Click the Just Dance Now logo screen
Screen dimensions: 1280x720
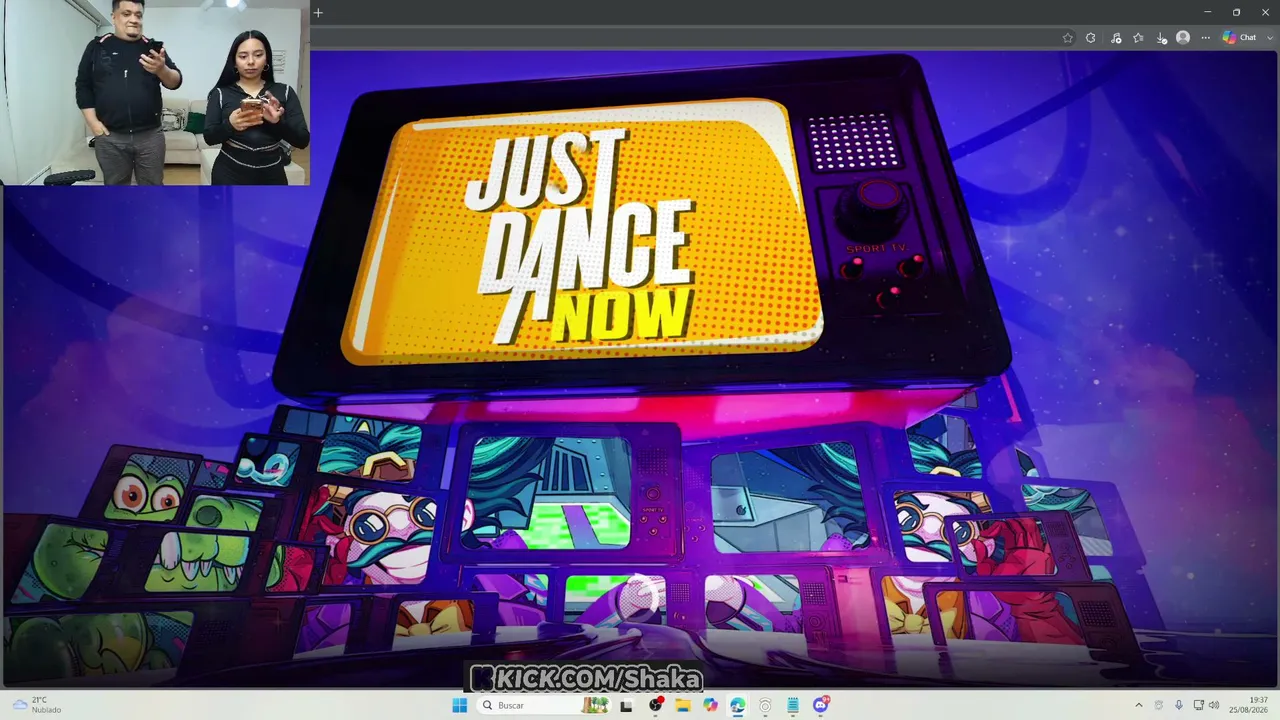click(582, 232)
